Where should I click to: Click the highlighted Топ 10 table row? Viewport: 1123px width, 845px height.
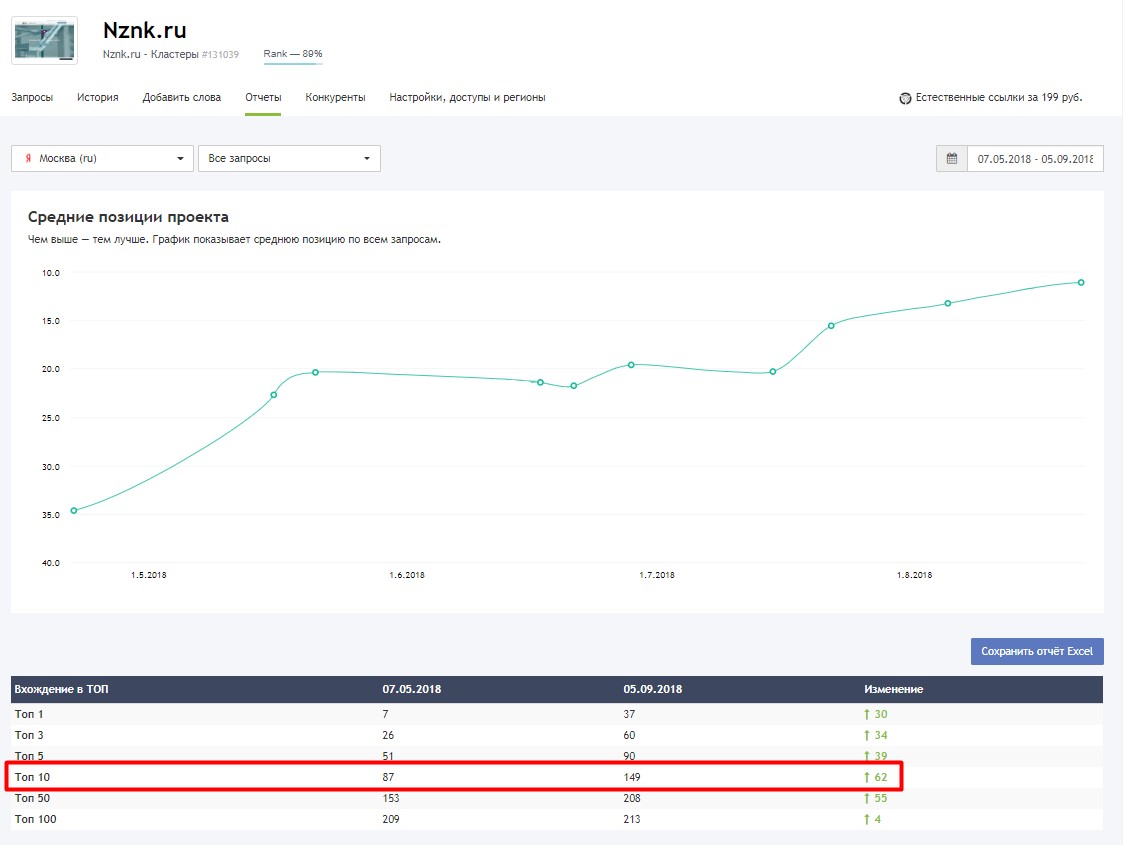[454, 777]
